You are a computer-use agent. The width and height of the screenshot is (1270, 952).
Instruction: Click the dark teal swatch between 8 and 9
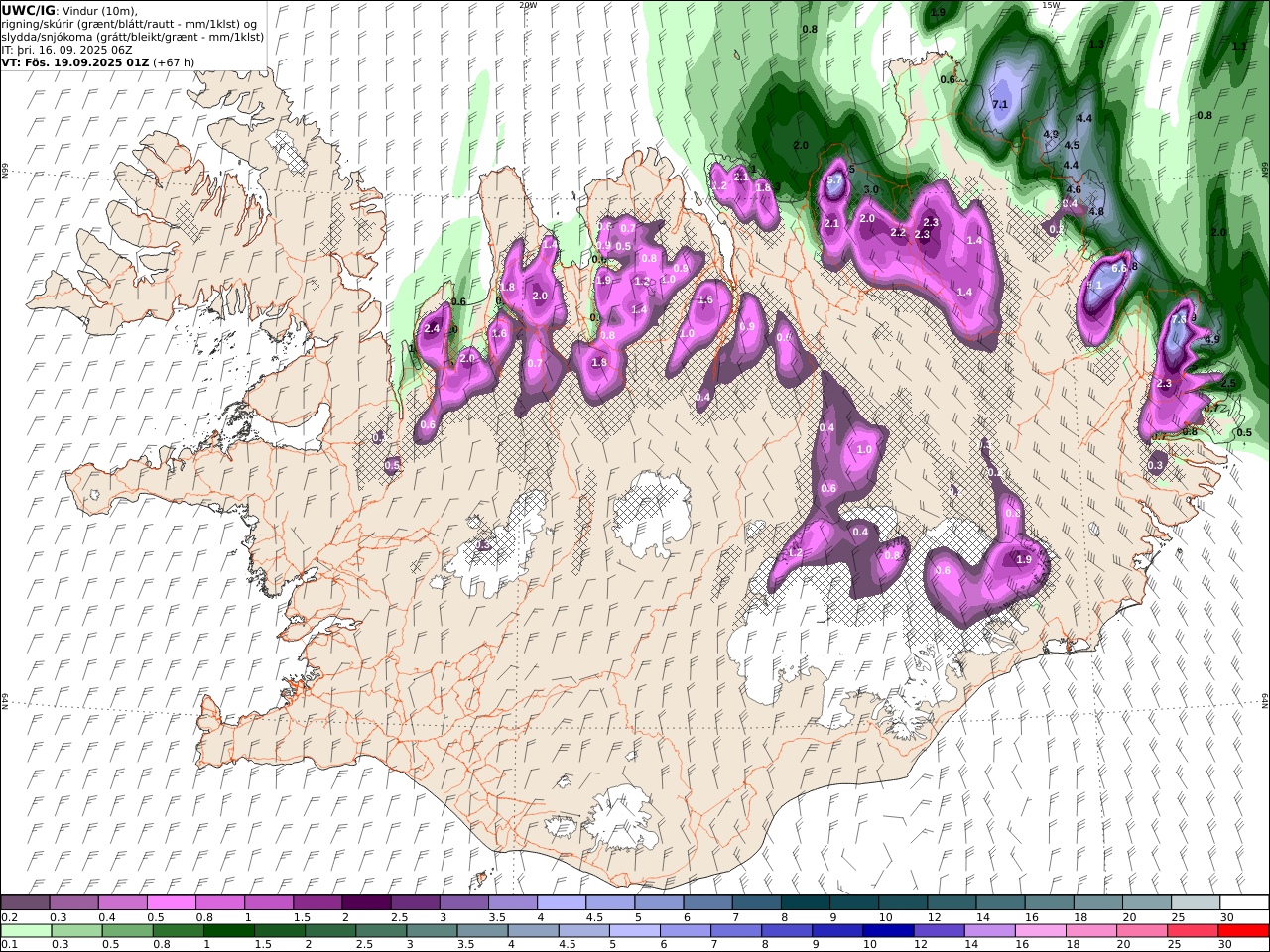point(805,902)
